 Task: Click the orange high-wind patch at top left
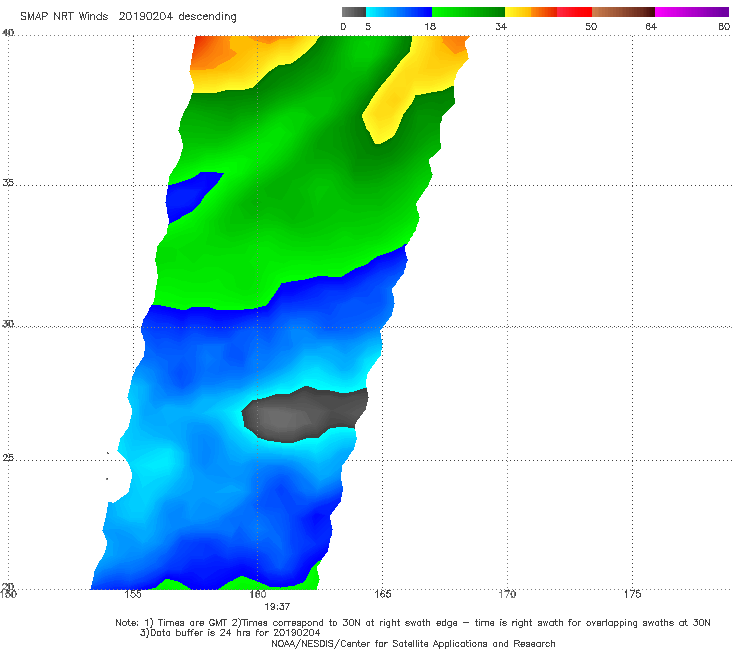click(210, 54)
